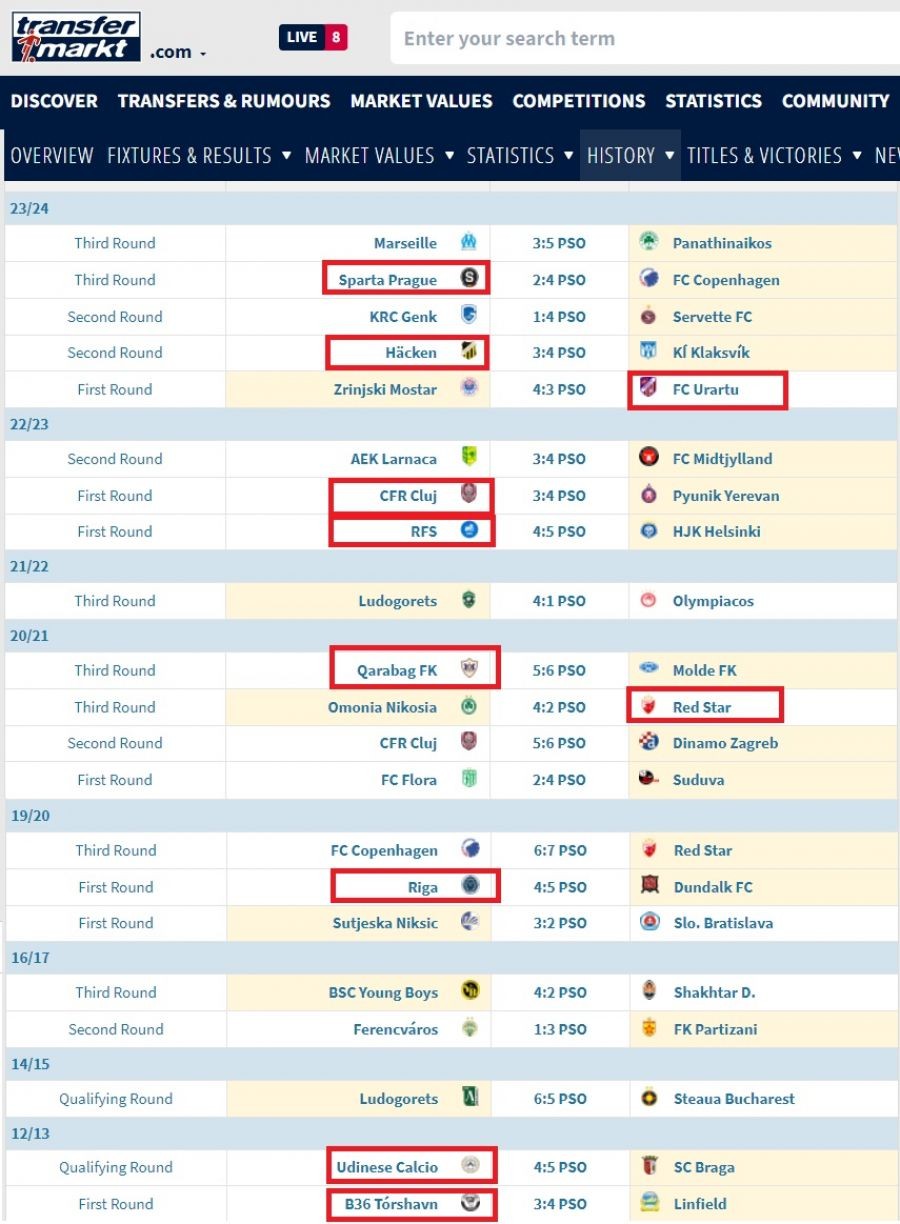Image resolution: width=900 pixels, height=1224 pixels.
Task: Open the LIVE matches indicator
Action: 313,38
